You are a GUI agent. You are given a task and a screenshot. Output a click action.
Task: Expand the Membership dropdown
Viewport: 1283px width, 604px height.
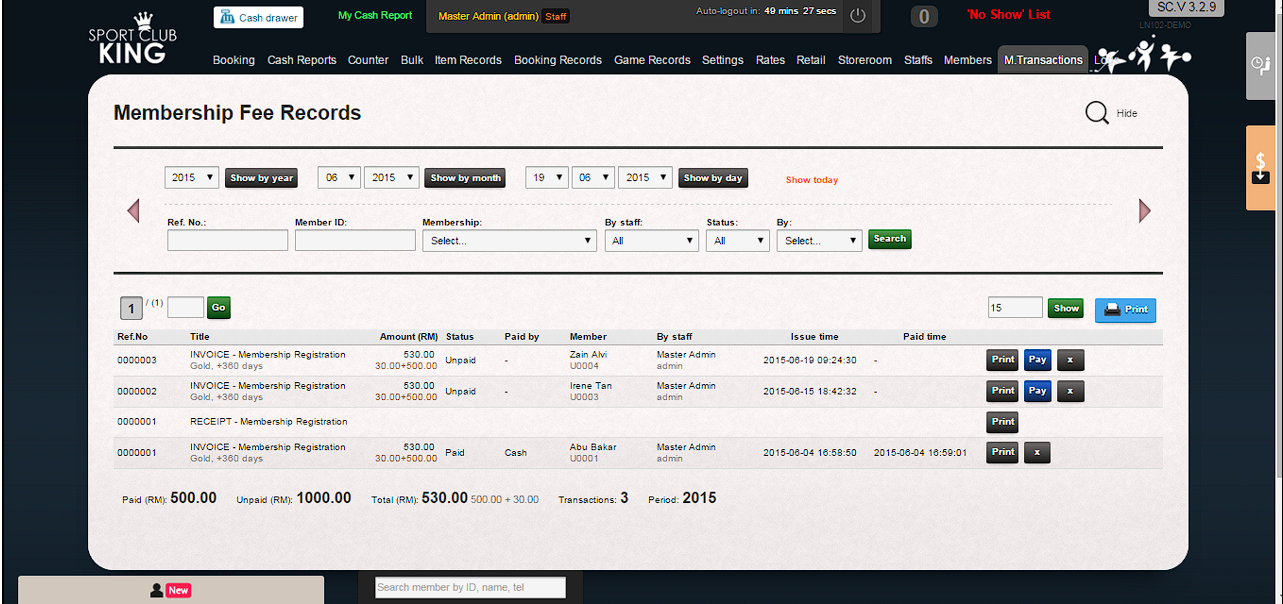pos(509,241)
